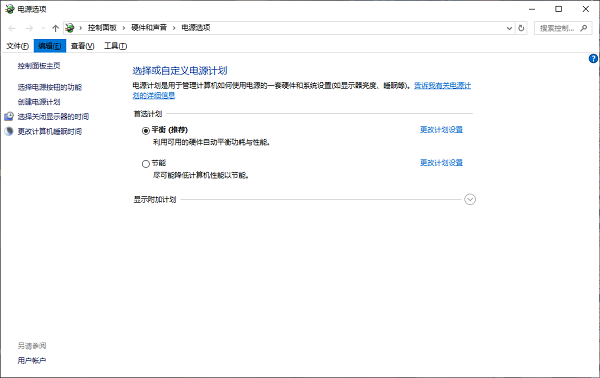Open 用户帐户 link
Image resolution: width=600 pixels, height=378 pixels.
pyautogui.click(x=32, y=360)
